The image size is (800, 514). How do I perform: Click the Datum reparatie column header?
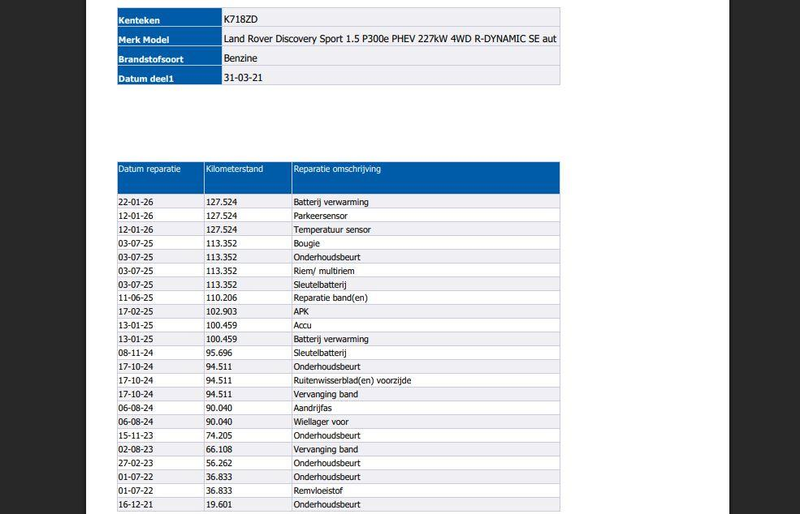tap(161, 178)
